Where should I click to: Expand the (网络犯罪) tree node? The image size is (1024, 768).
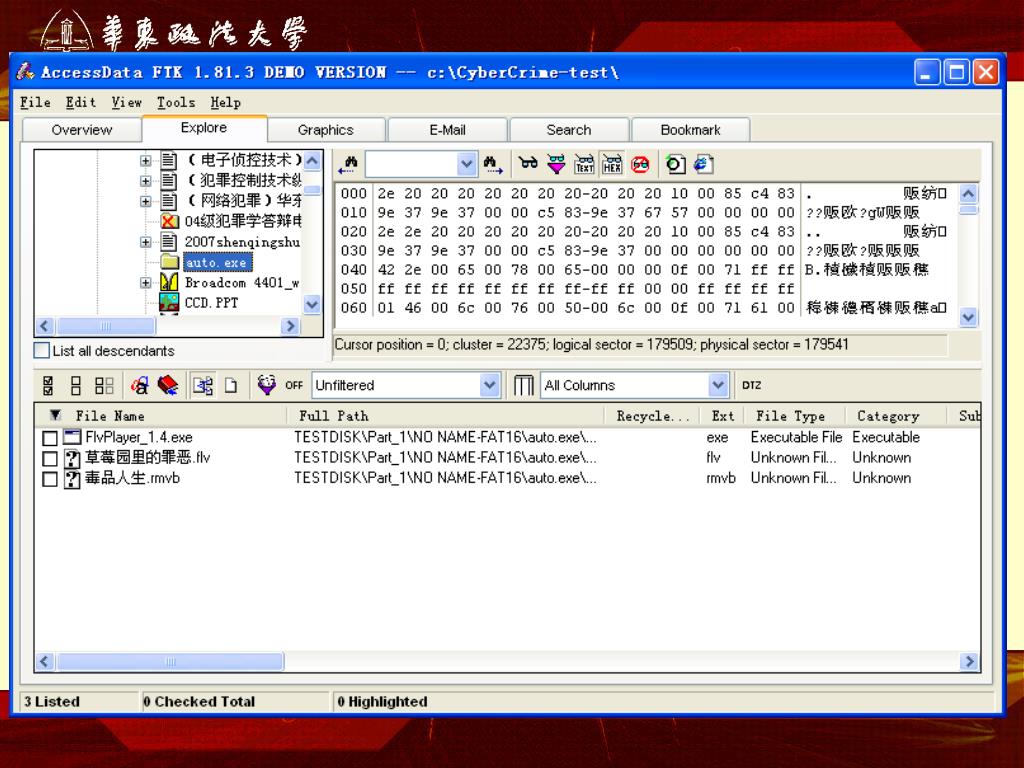coord(145,201)
